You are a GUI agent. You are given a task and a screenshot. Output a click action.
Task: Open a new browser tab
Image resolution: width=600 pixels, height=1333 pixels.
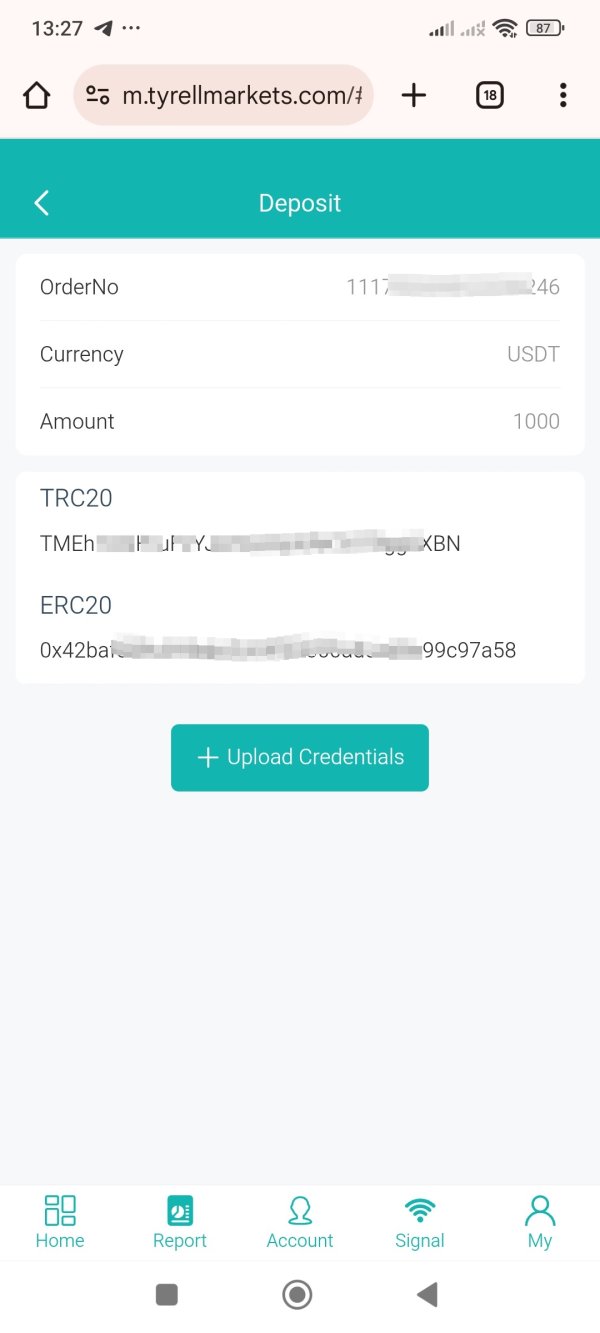click(413, 95)
